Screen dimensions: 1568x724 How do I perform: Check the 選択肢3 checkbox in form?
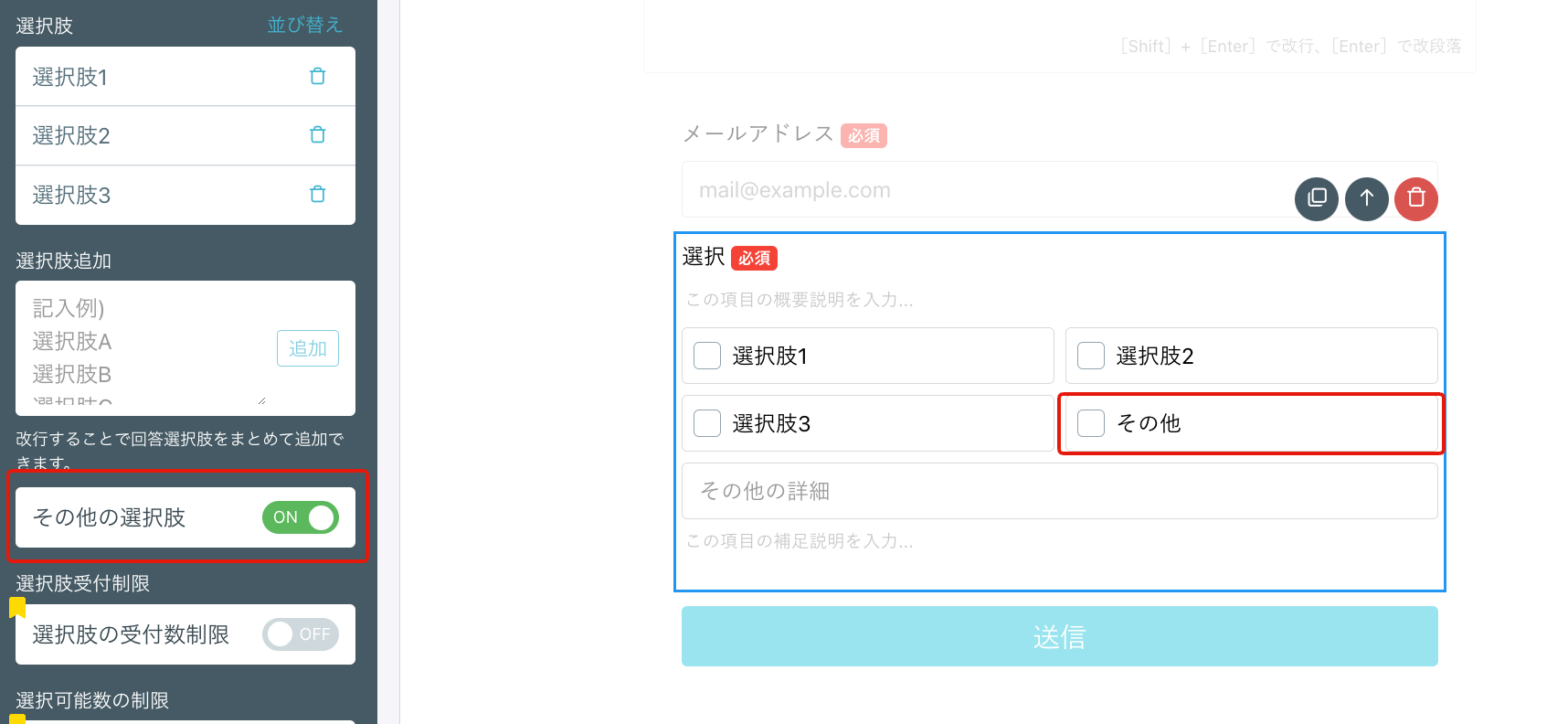point(707,423)
